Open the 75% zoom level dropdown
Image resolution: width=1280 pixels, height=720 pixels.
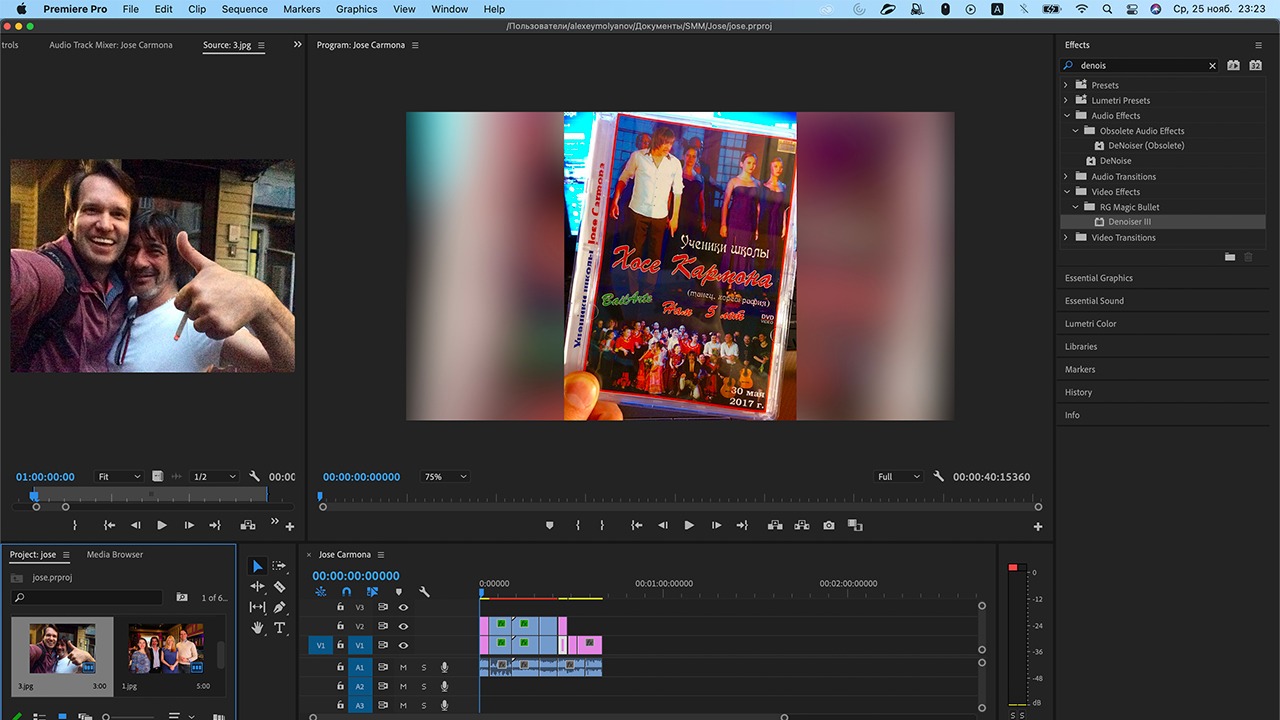click(x=445, y=477)
